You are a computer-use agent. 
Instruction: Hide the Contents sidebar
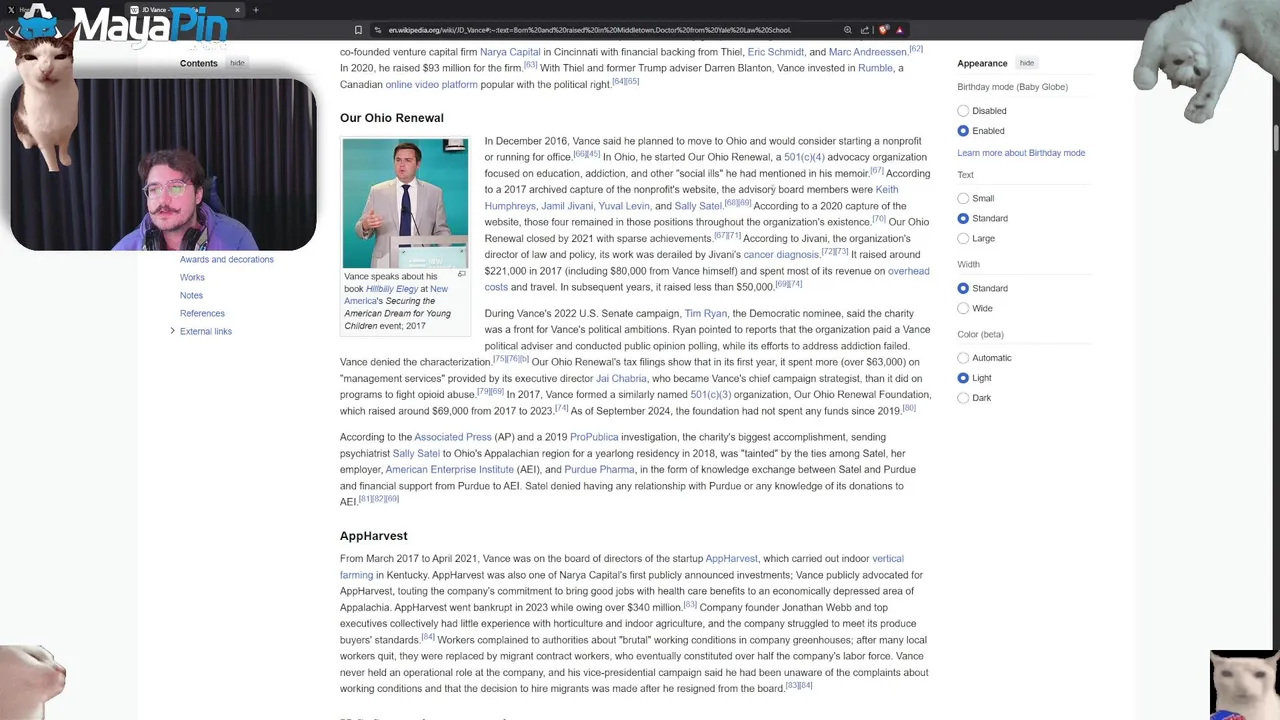237,63
